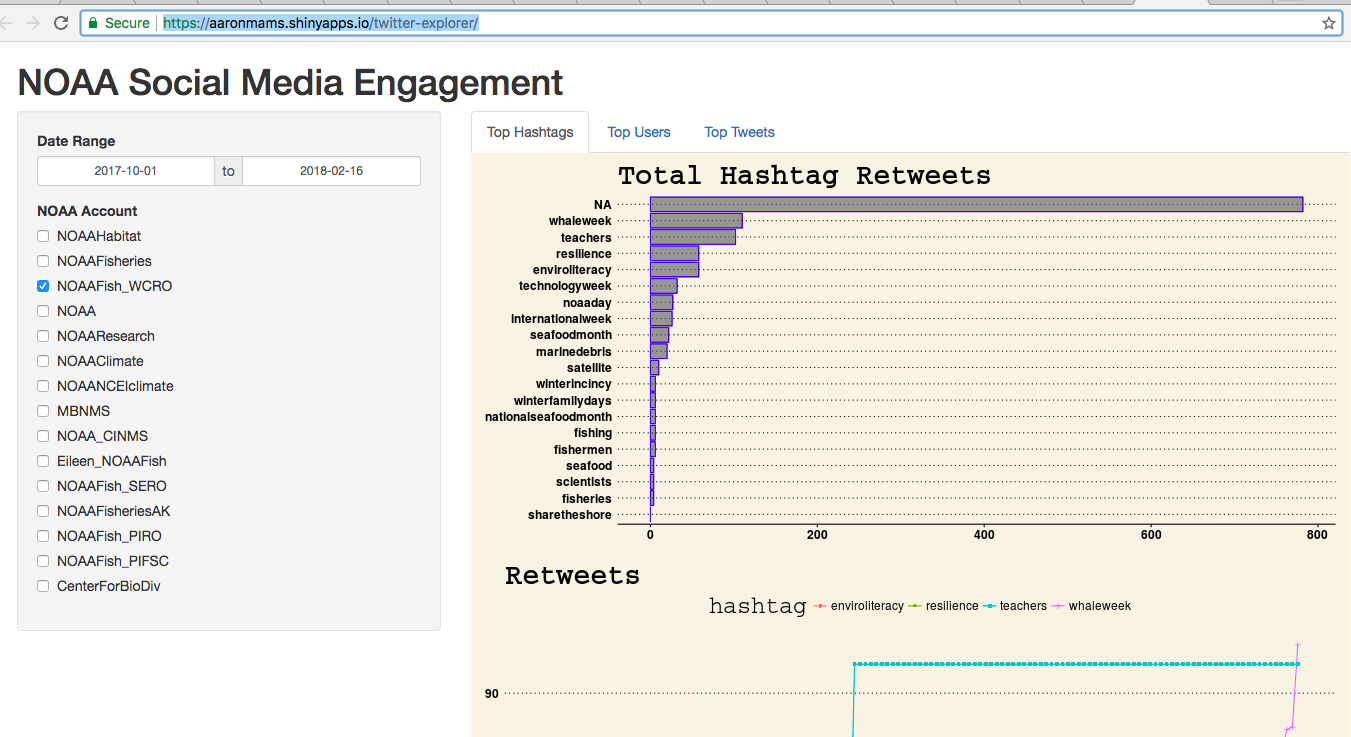Viewport: 1351px width, 737px height.
Task: Tick the NOAA account checkbox
Action: point(43,311)
